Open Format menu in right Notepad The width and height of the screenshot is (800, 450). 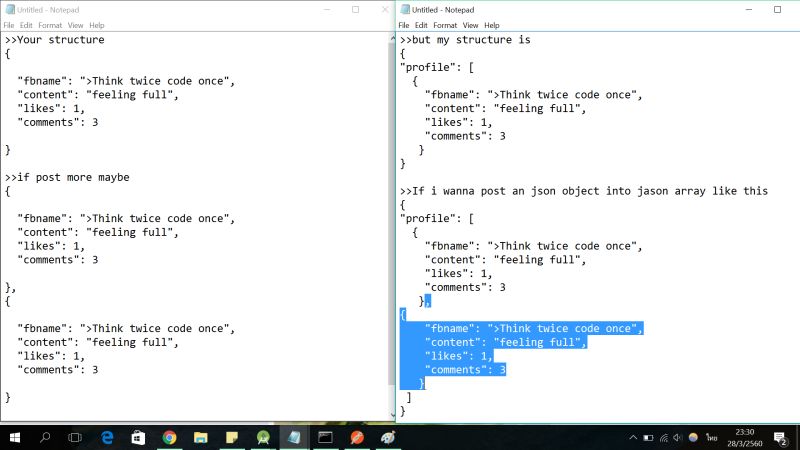pos(445,25)
